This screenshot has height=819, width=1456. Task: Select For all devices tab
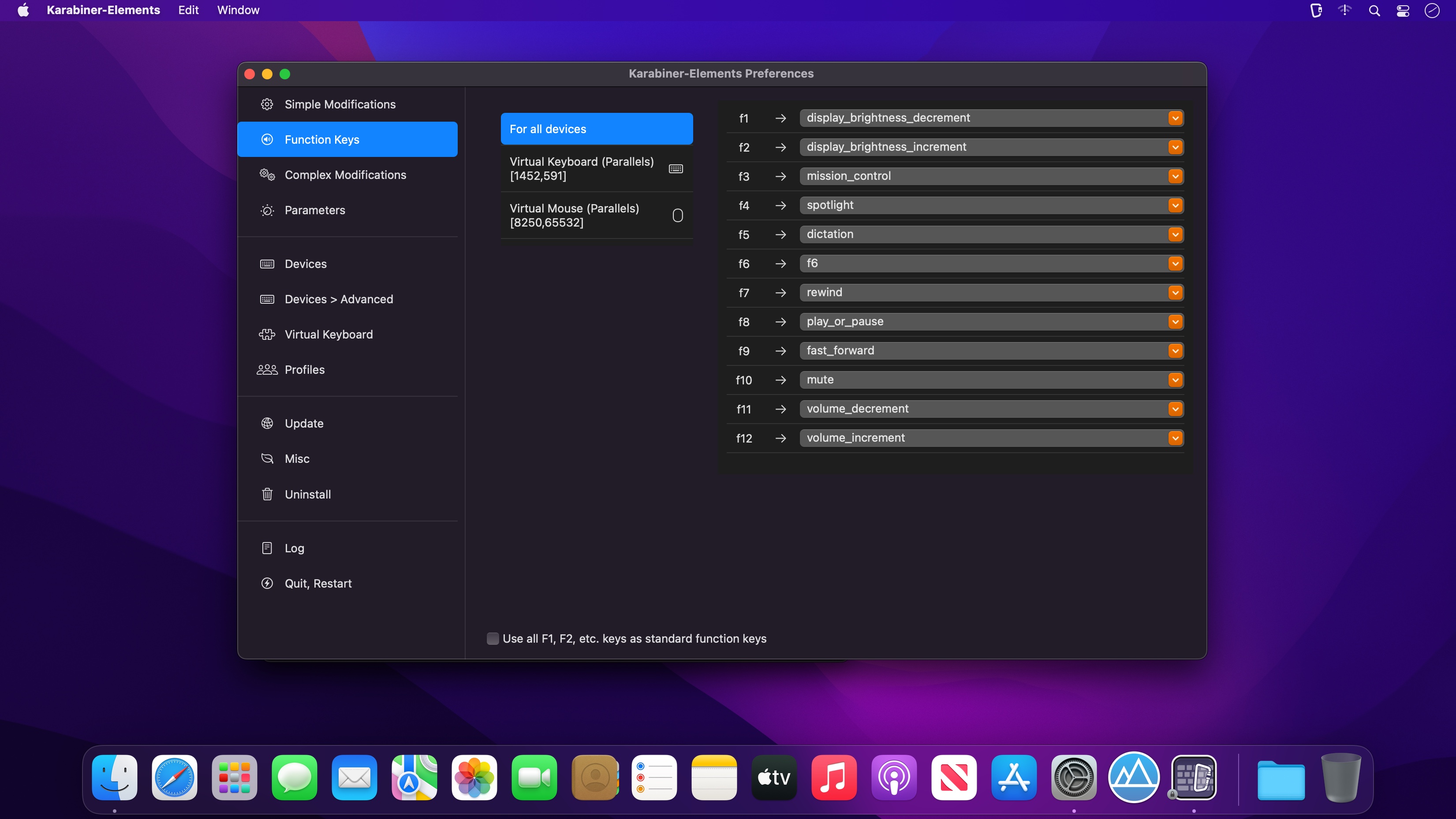point(597,128)
